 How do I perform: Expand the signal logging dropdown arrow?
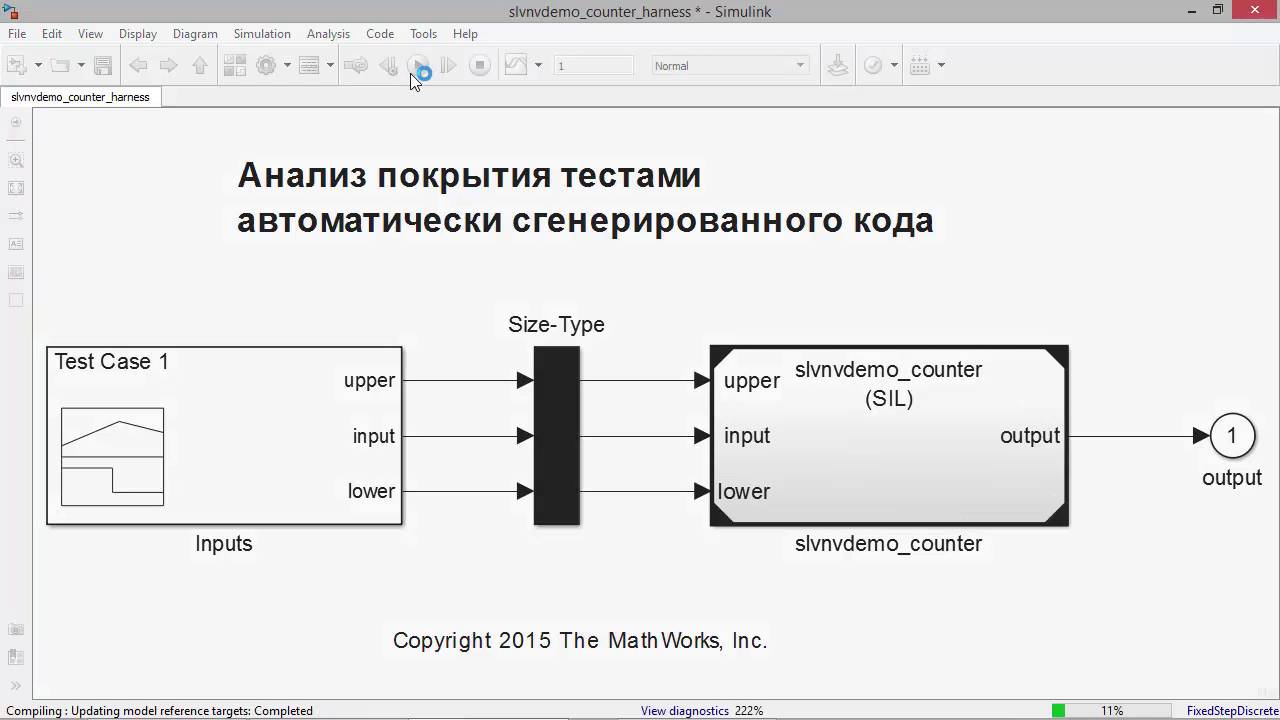pos(538,66)
